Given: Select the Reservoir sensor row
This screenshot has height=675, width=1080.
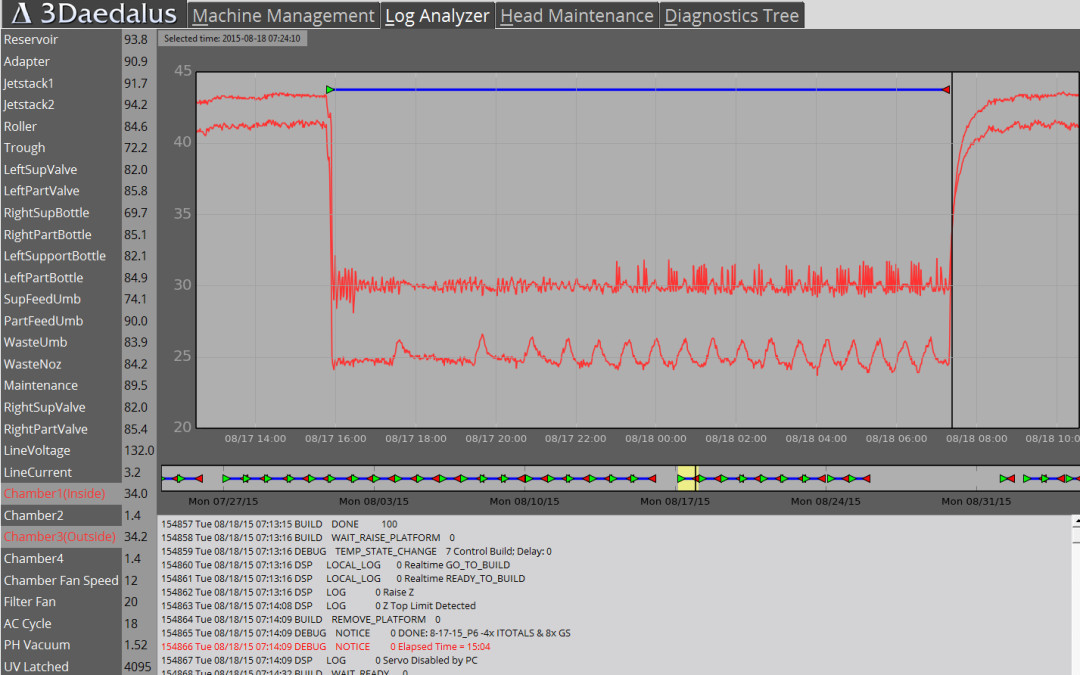Looking at the screenshot, I should pos(60,40).
